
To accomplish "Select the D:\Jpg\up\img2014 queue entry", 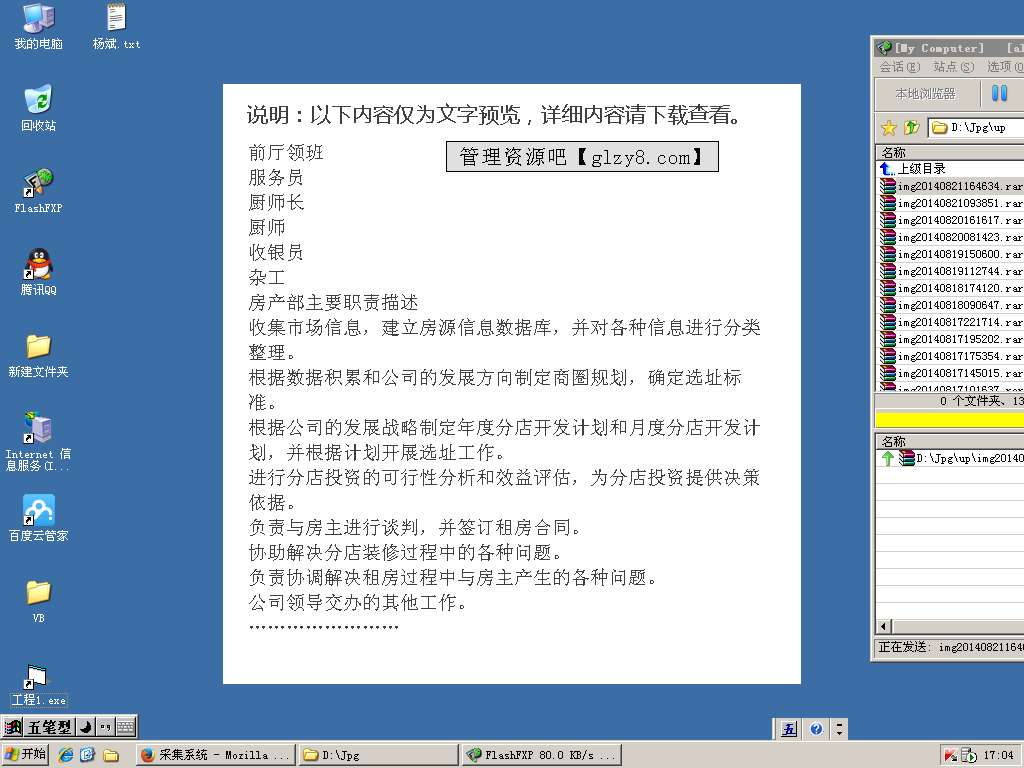I will pyautogui.click(x=950, y=458).
